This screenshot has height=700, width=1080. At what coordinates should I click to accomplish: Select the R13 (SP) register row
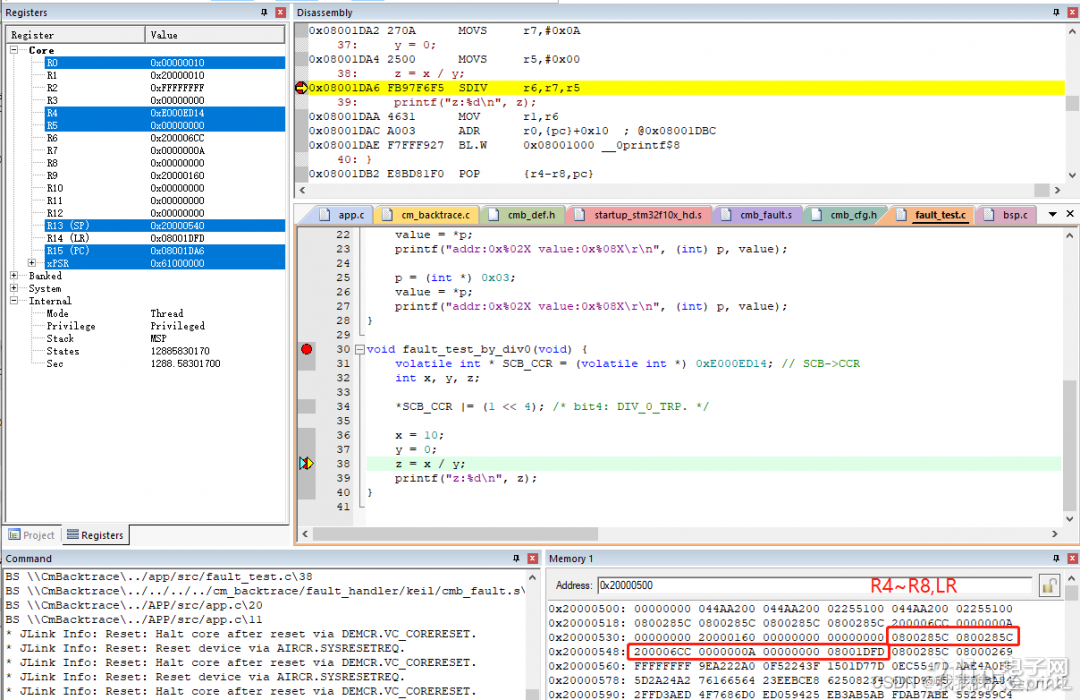pyautogui.click(x=165, y=225)
